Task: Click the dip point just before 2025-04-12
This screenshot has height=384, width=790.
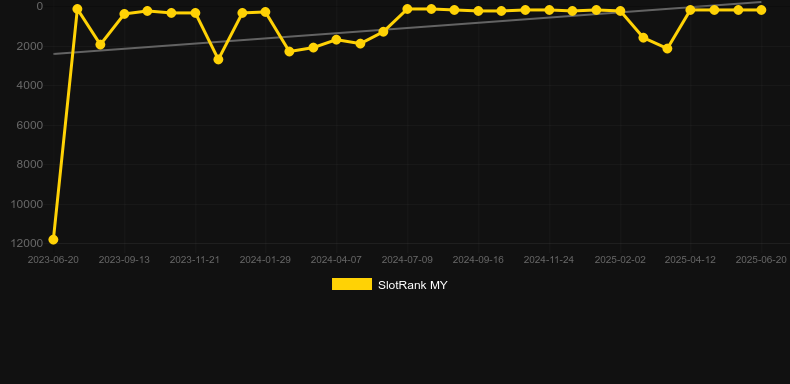Action: tap(667, 49)
